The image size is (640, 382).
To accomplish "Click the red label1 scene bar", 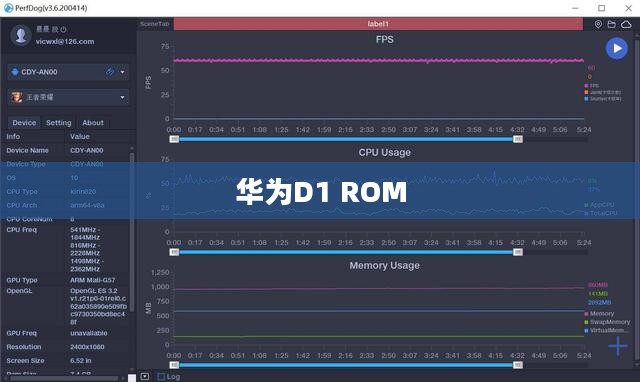I will [x=378, y=24].
